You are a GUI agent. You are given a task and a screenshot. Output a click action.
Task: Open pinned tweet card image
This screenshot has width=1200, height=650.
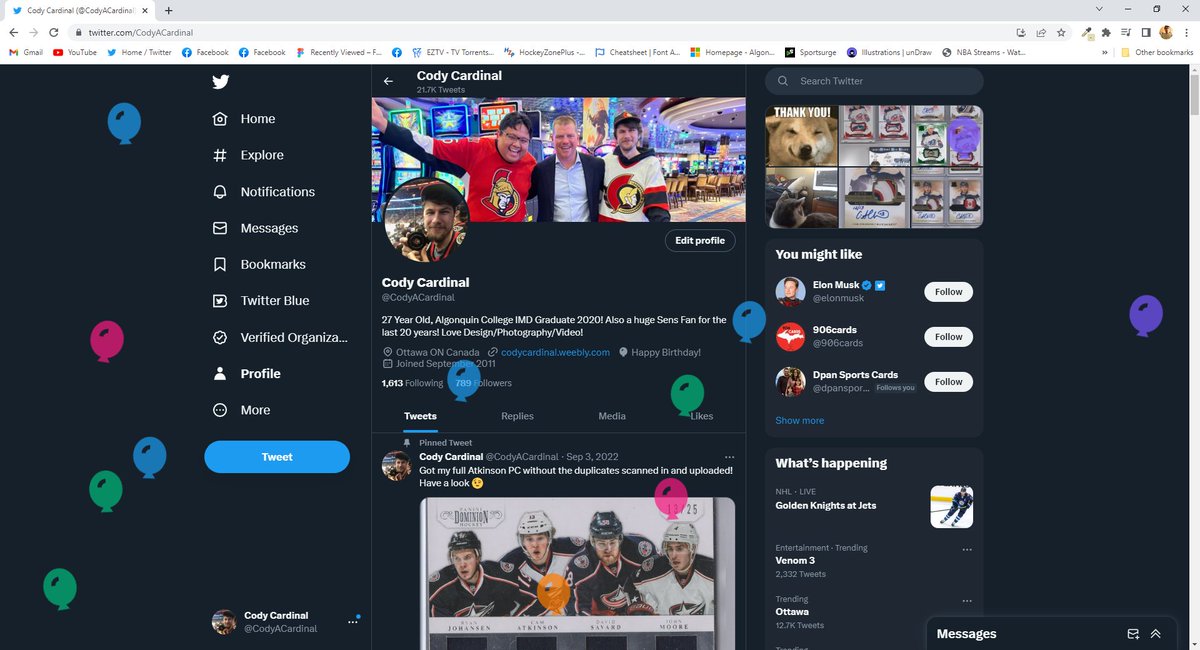pos(577,574)
